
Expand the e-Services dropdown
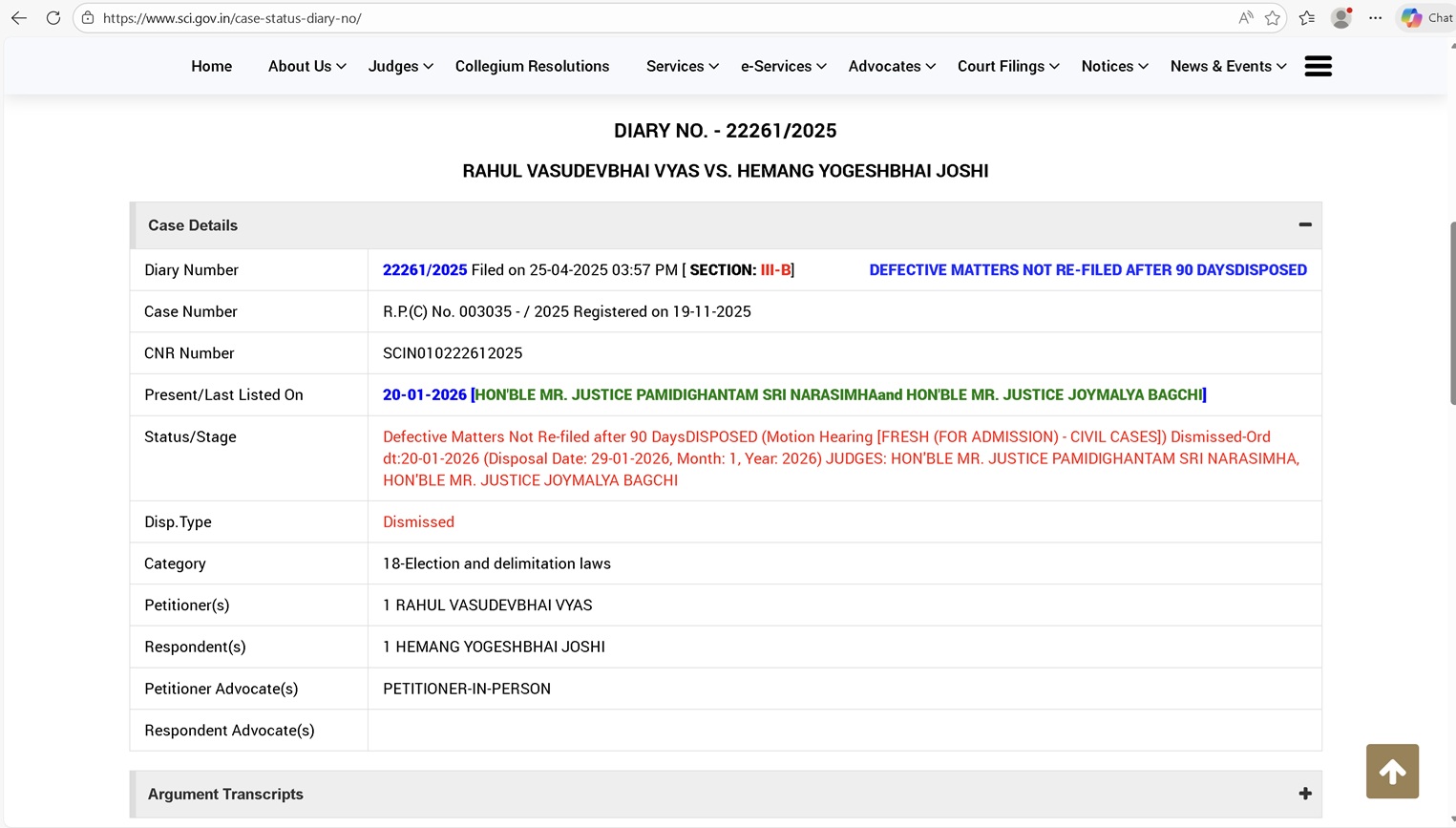[x=783, y=66]
